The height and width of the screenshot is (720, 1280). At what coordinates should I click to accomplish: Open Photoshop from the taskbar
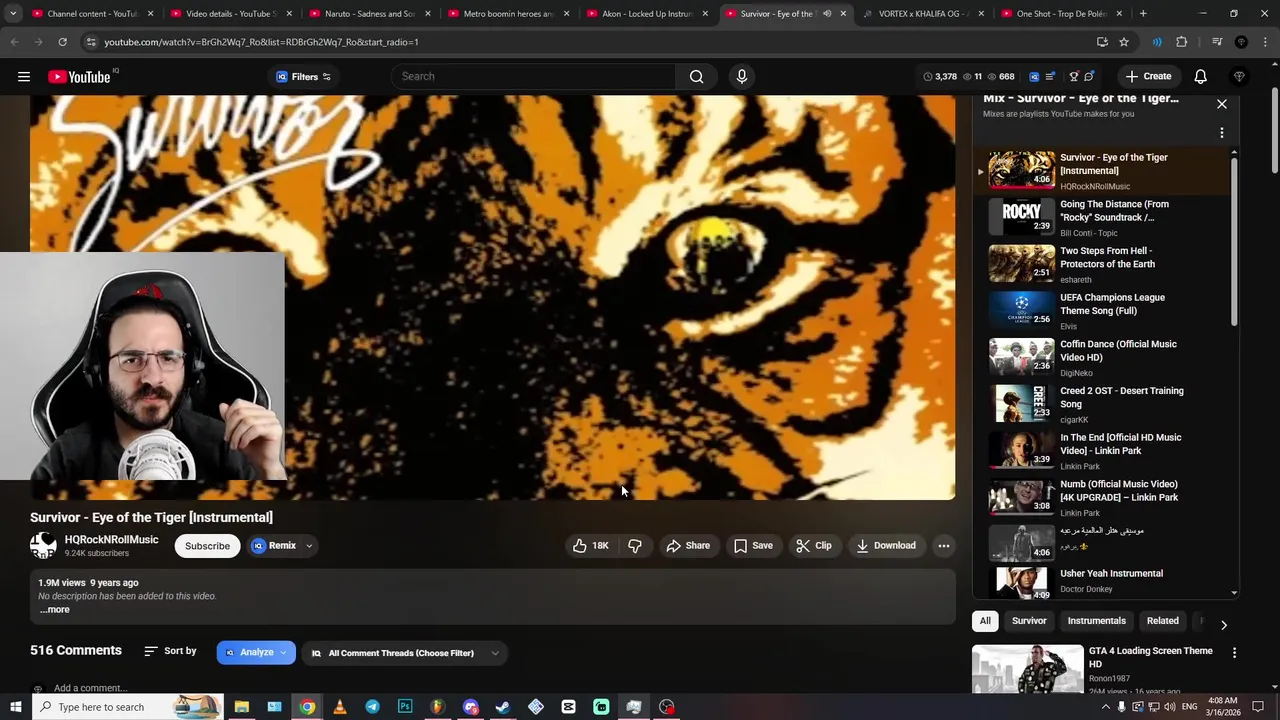[404, 707]
